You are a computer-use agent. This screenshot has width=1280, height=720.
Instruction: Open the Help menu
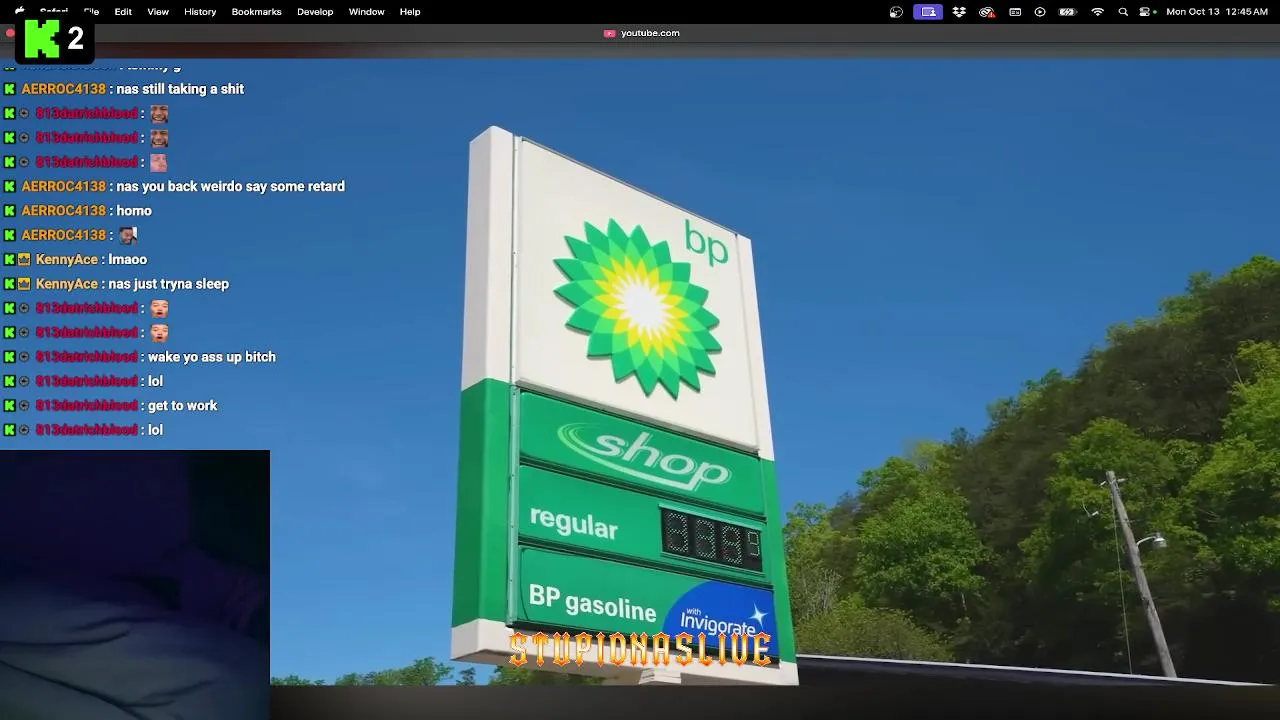(410, 12)
